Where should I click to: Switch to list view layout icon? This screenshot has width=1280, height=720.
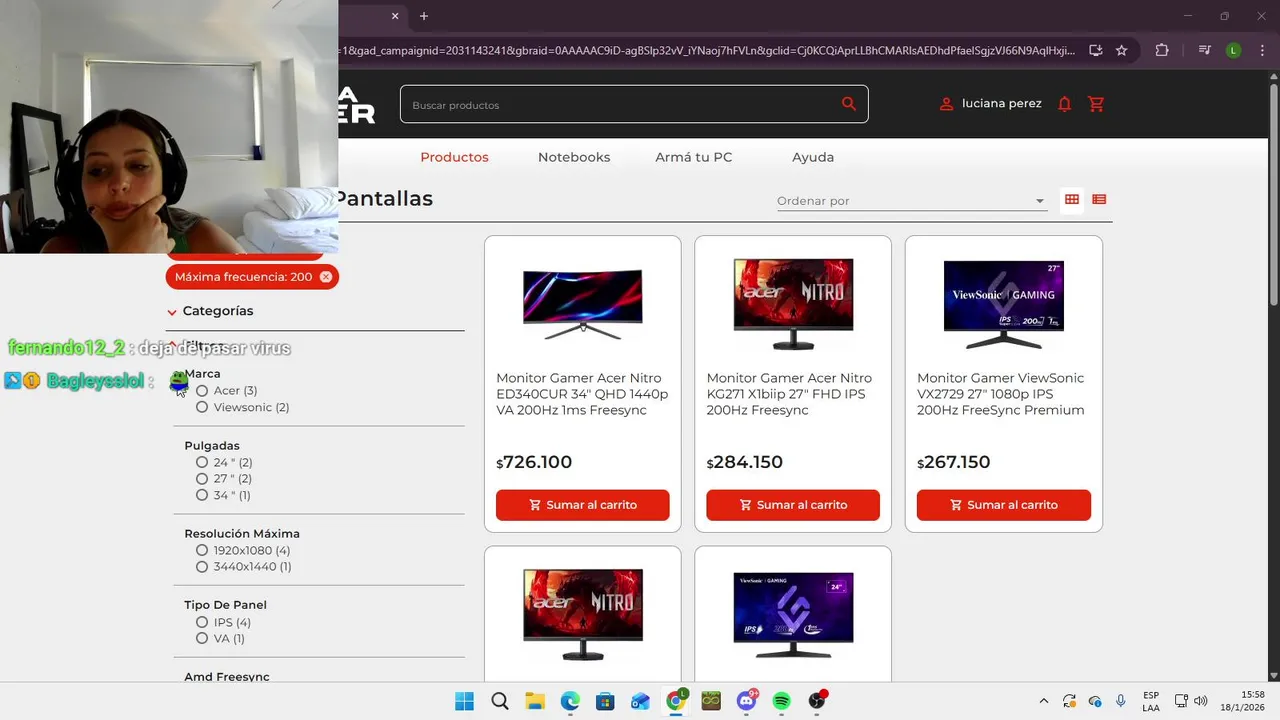[1099, 199]
